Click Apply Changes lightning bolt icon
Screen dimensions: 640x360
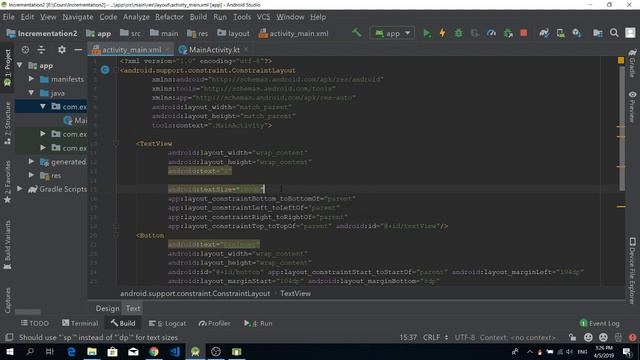(x=442, y=33)
